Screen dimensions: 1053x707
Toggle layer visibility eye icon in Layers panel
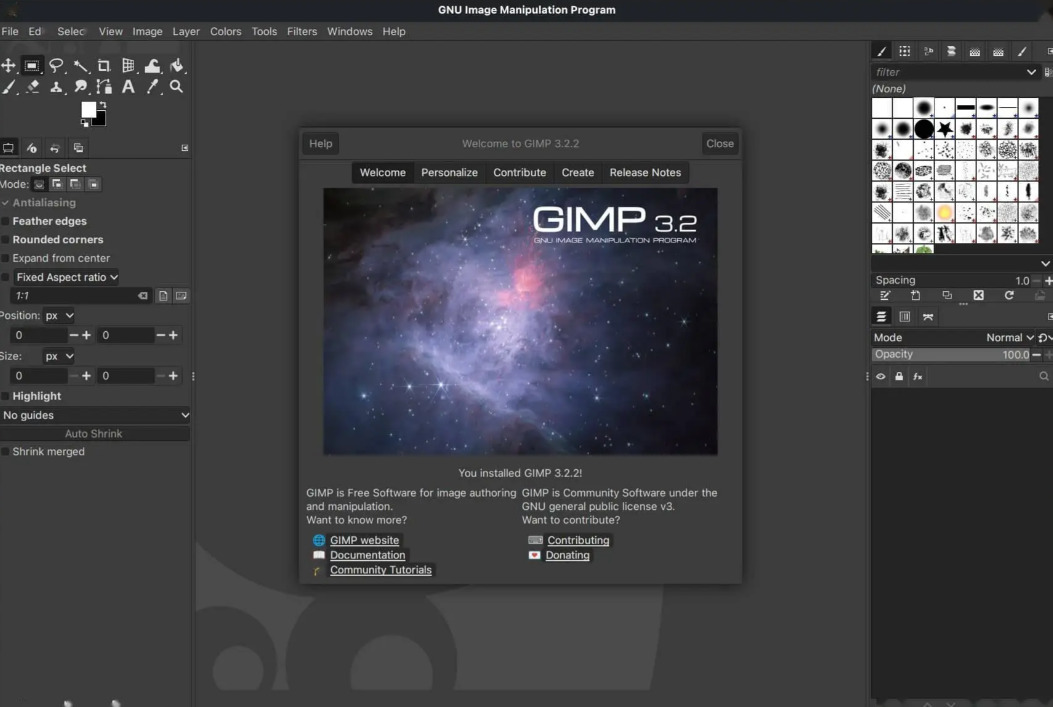880,377
